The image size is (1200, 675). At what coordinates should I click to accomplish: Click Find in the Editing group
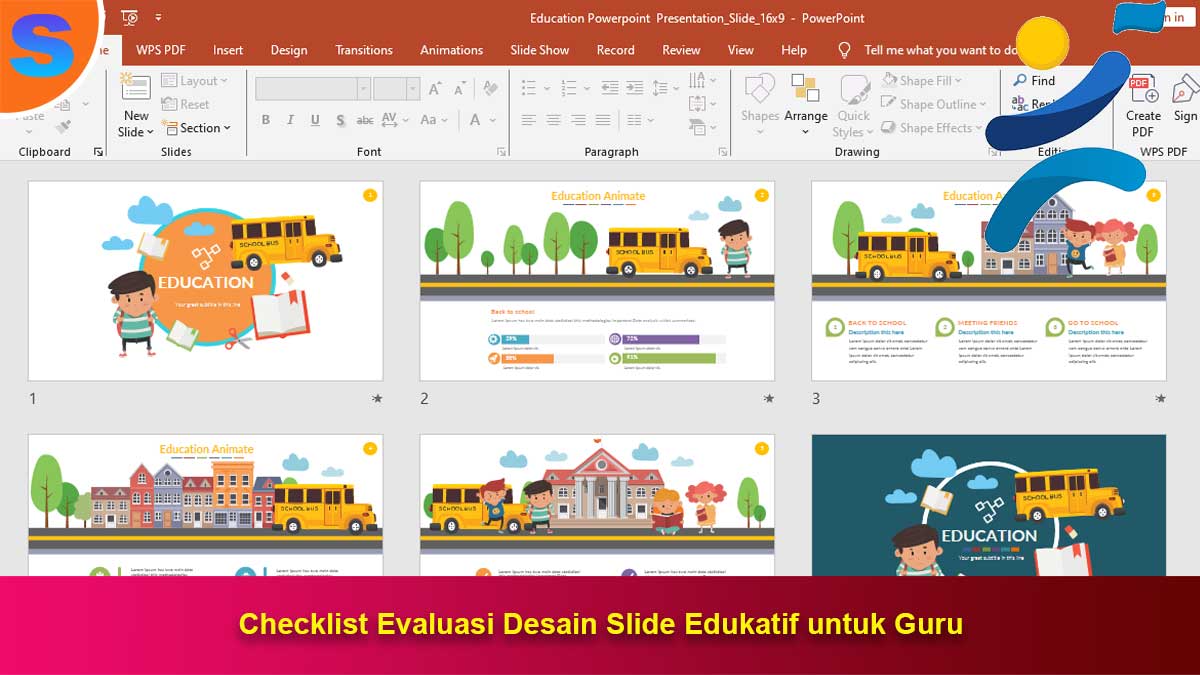click(x=1035, y=80)
